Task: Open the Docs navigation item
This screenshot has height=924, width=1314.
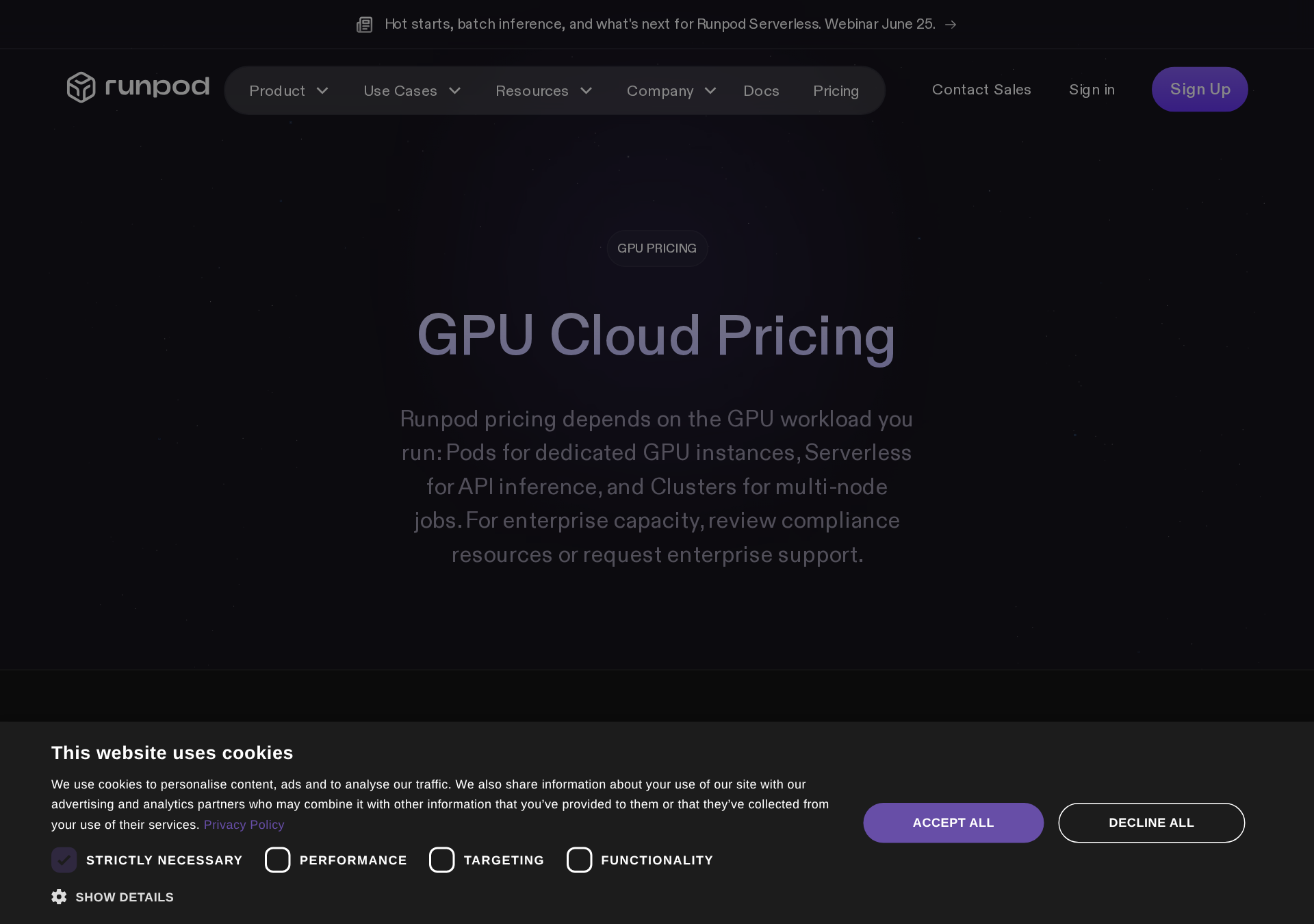Action: (761, 91)
